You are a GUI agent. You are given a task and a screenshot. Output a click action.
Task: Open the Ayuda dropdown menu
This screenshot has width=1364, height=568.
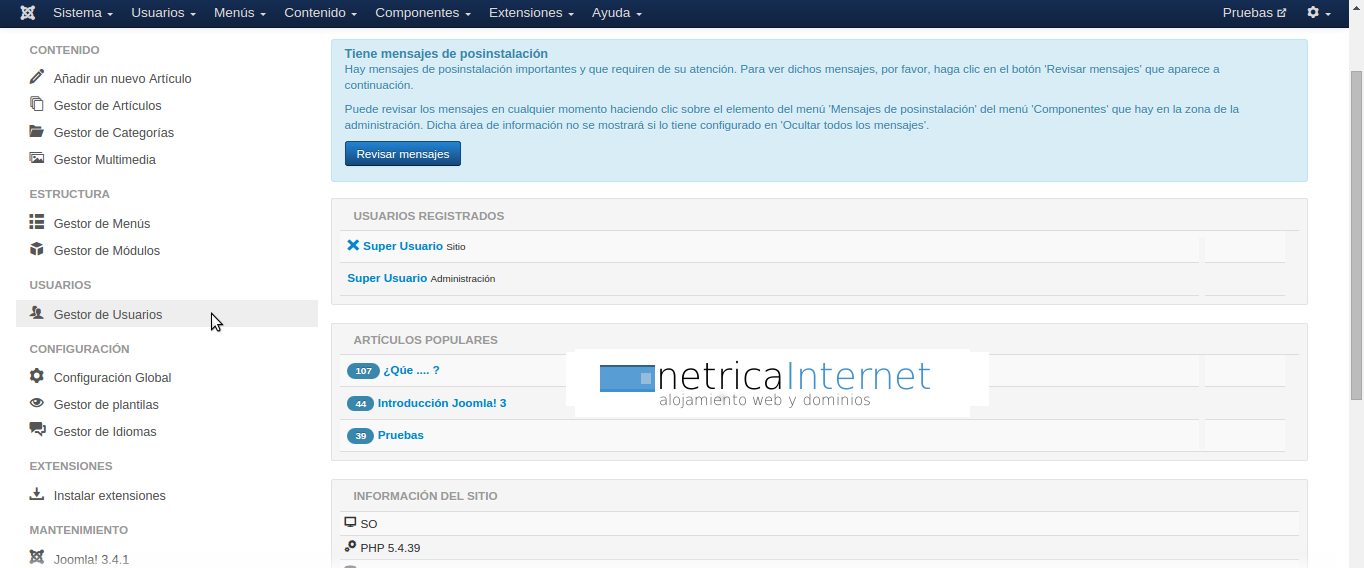(617, 13)
